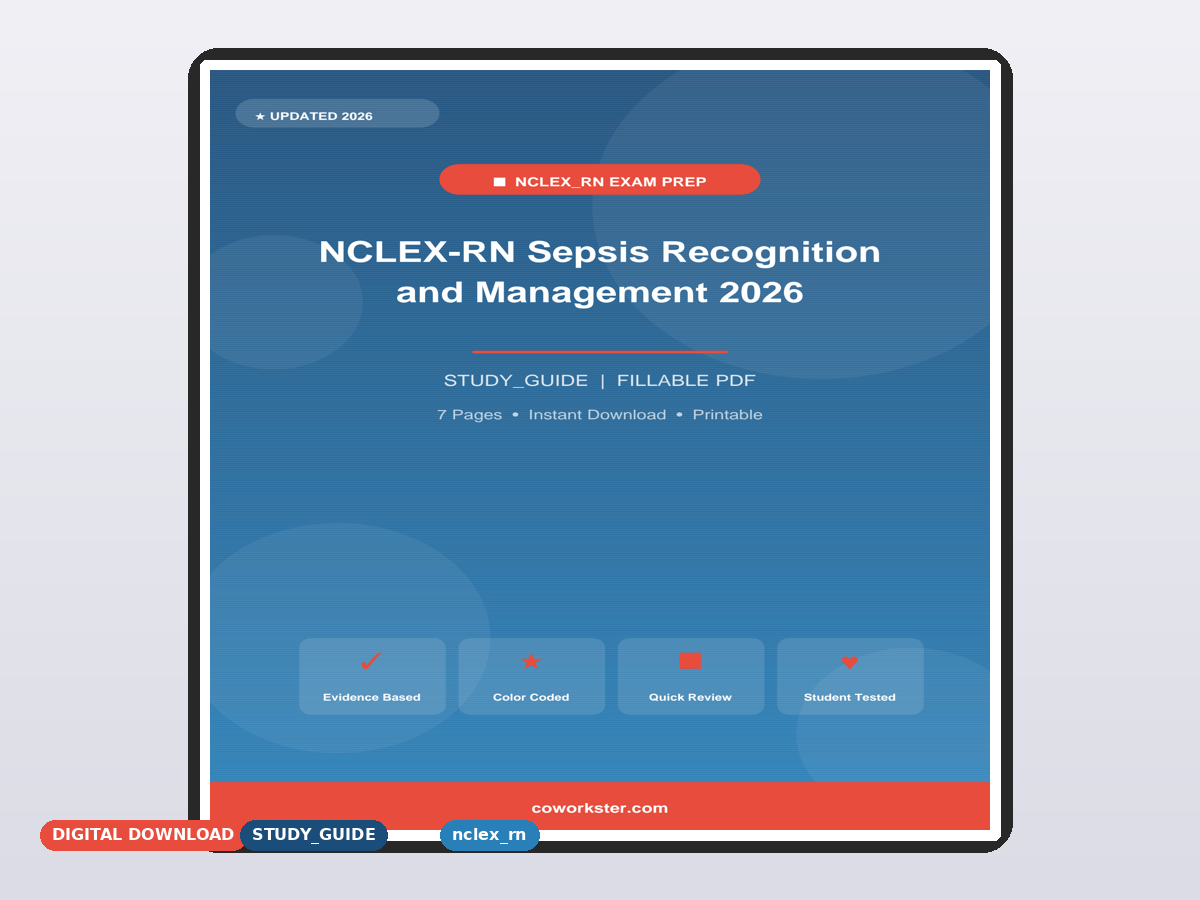
Task: Click the small star in the Updated 2026 badge
Action: pos(260,117)
